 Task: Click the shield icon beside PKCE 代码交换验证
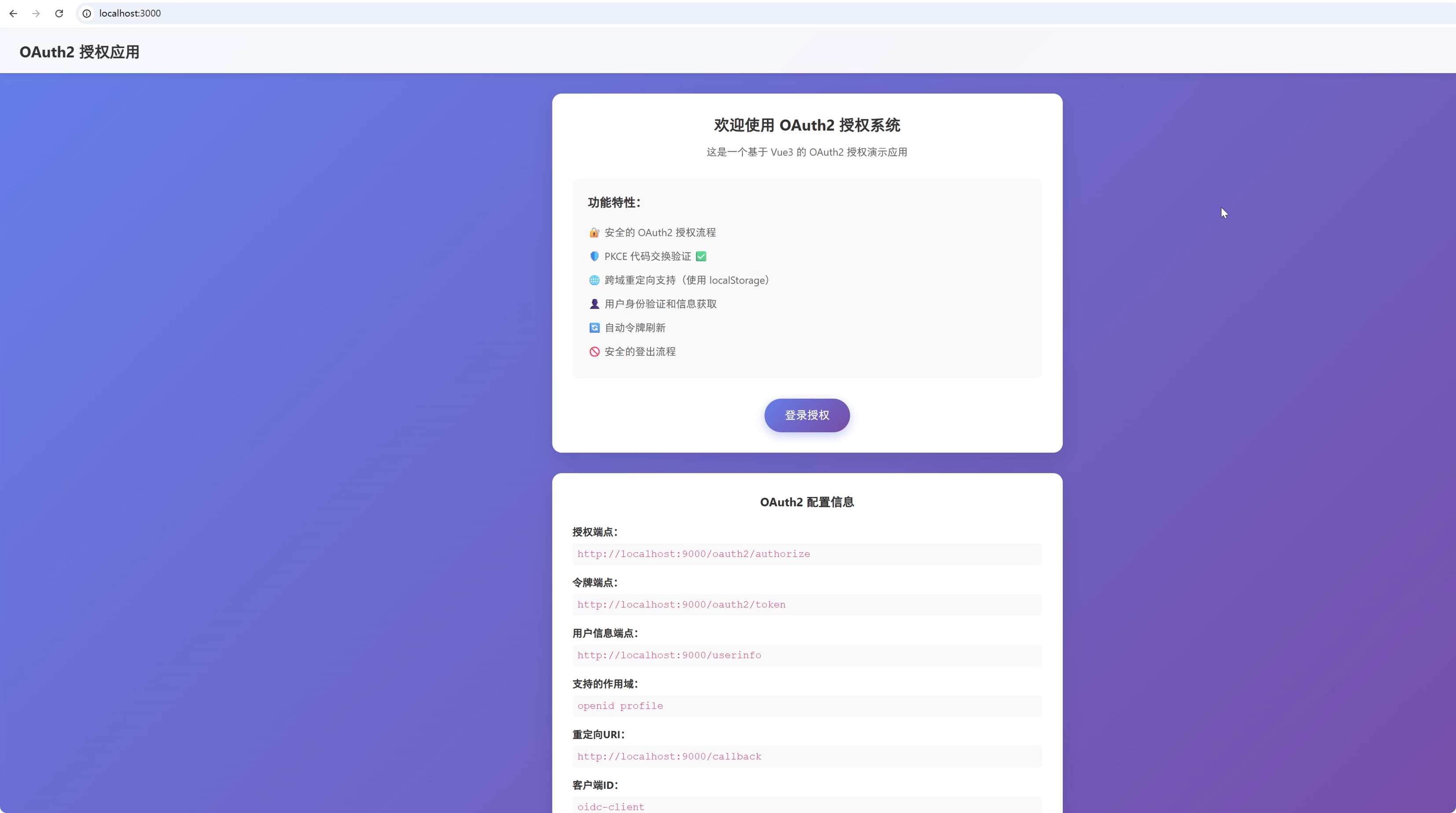coord(594,257)
